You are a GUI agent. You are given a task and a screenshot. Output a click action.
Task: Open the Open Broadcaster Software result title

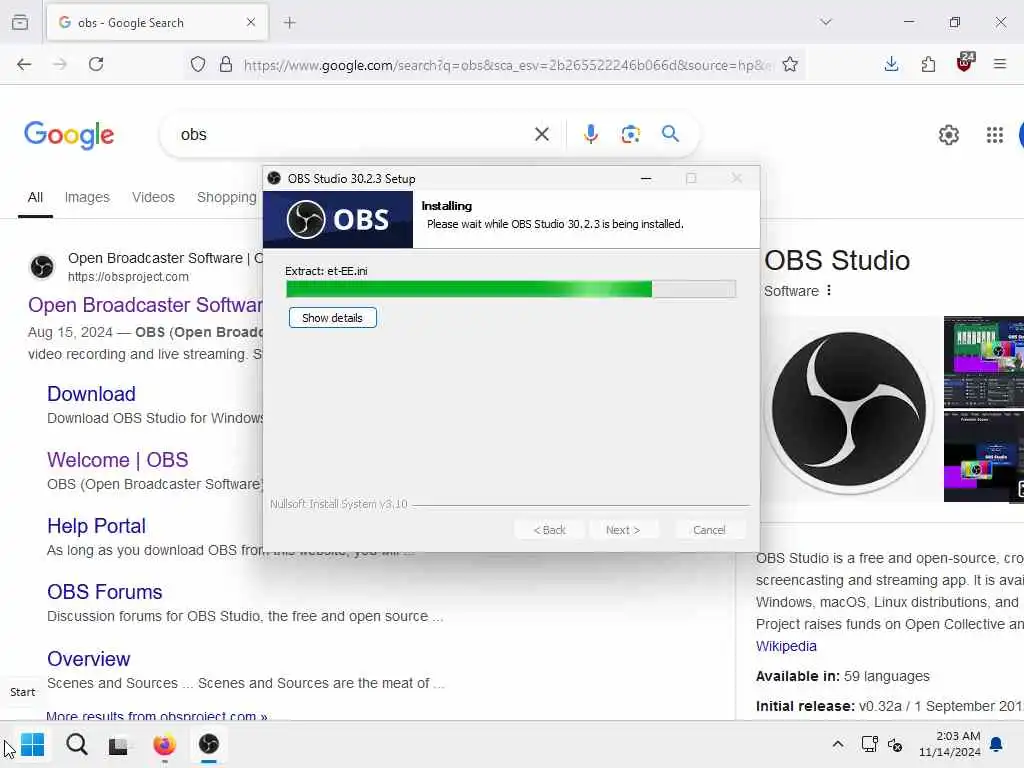tap(145, 305)
